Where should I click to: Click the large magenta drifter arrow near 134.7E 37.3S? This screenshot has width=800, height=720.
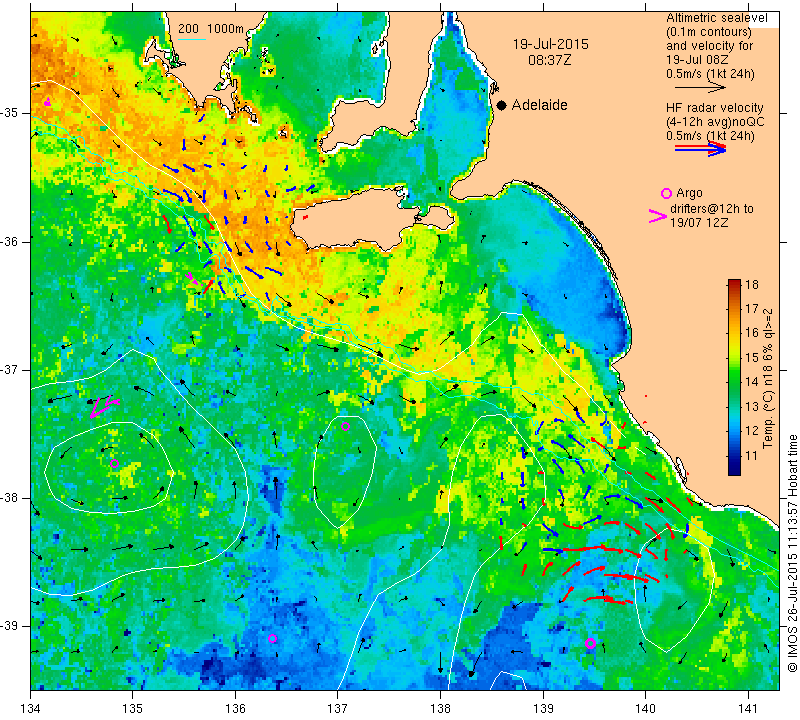point(104,406)
